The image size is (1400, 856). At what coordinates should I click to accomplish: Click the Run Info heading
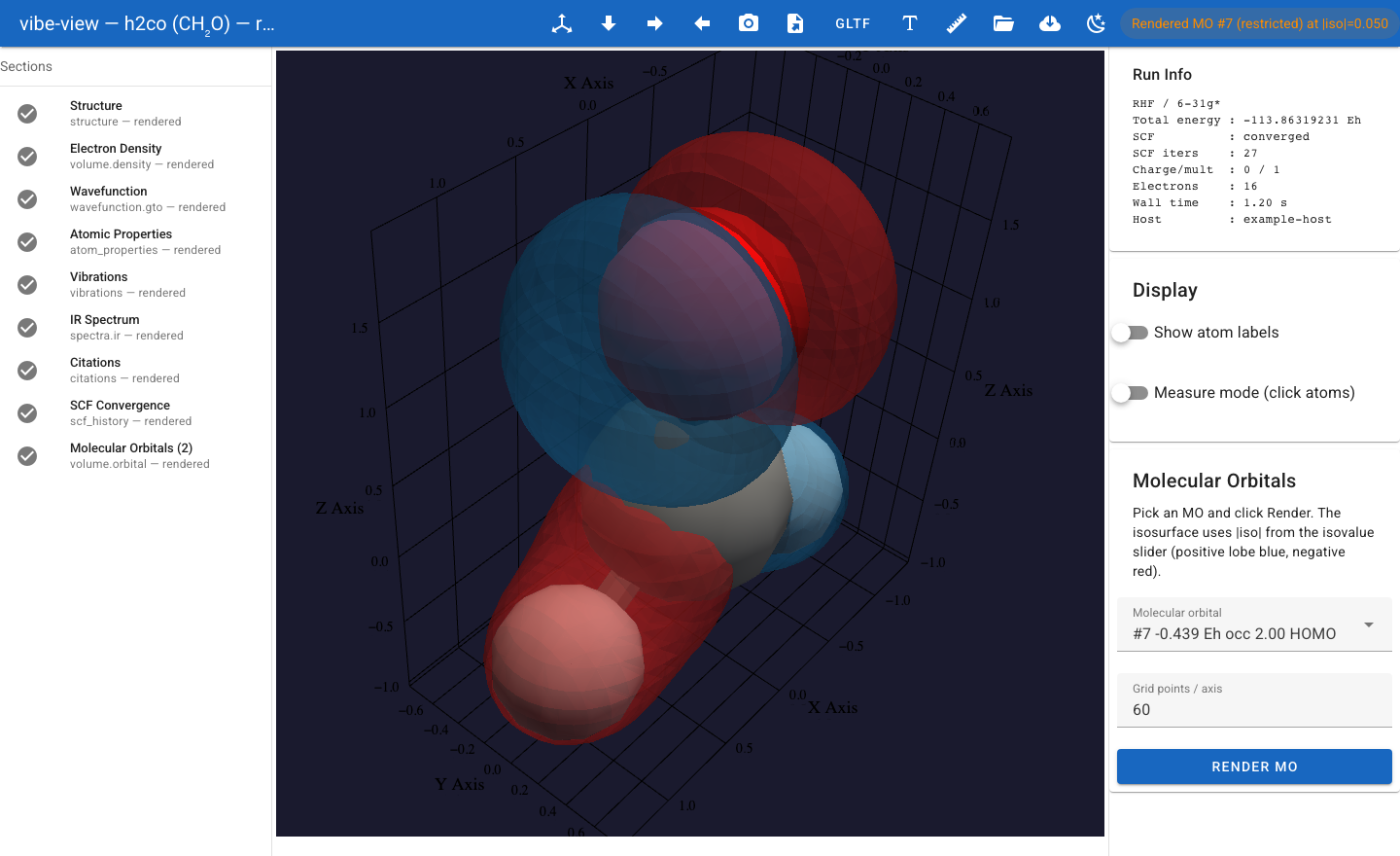[x=1162, y=74]
